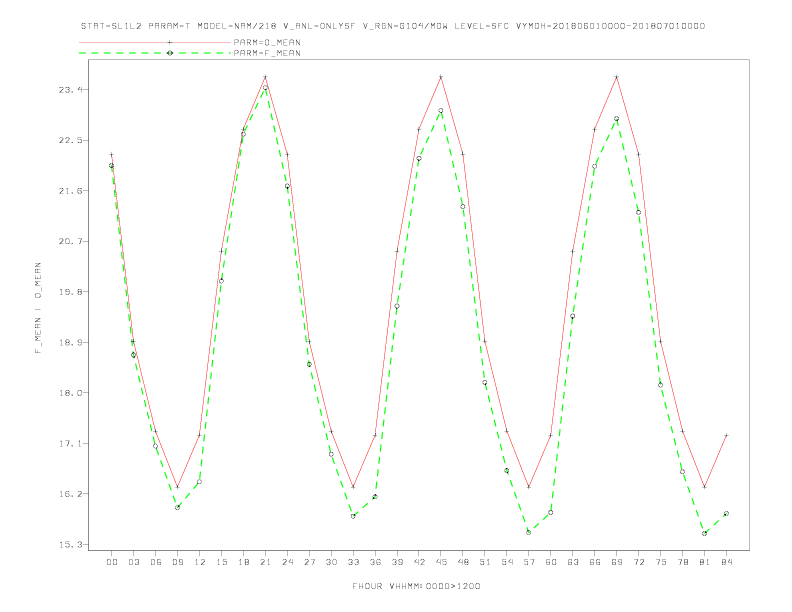Image resolution: width=792 pixels, height=612 pixels.
Task: Click the horizontal axis title FHOUR VHHMM:0000>1200
Action: click(x=416, y=586)
